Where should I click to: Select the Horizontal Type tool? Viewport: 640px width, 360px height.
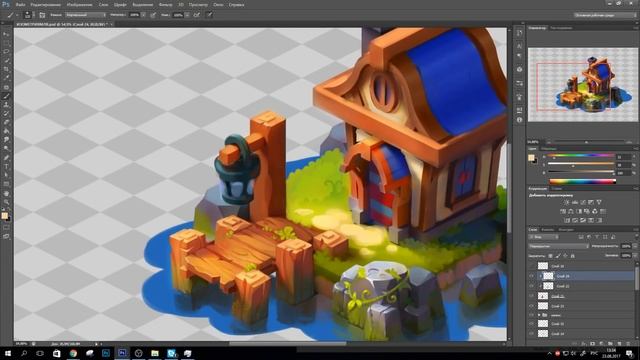(x=6, y=167)
